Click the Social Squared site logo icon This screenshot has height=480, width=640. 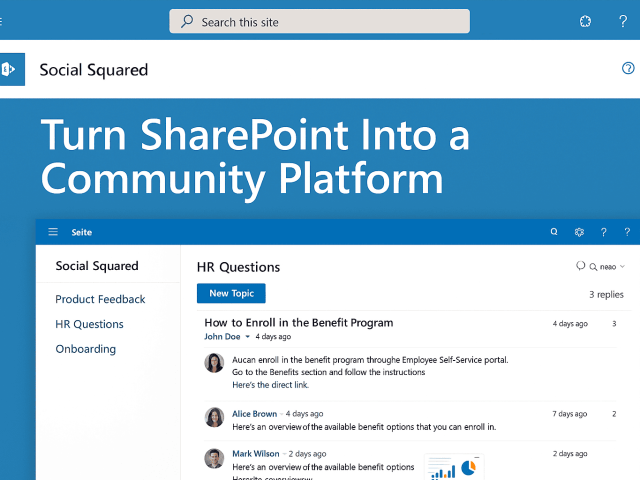tap(12, 69)
